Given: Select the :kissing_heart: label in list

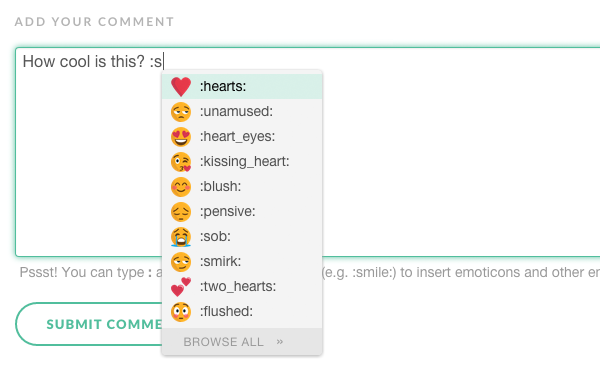Looking at the screenshot, I should point(245,162).
